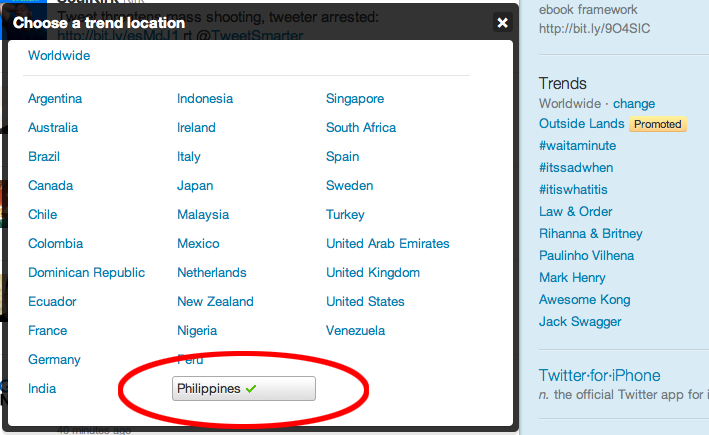Image resolution: width=709 pixels, height=435 pixels.
Task: Pick Japan as the trend location
Action: [195, 186]
